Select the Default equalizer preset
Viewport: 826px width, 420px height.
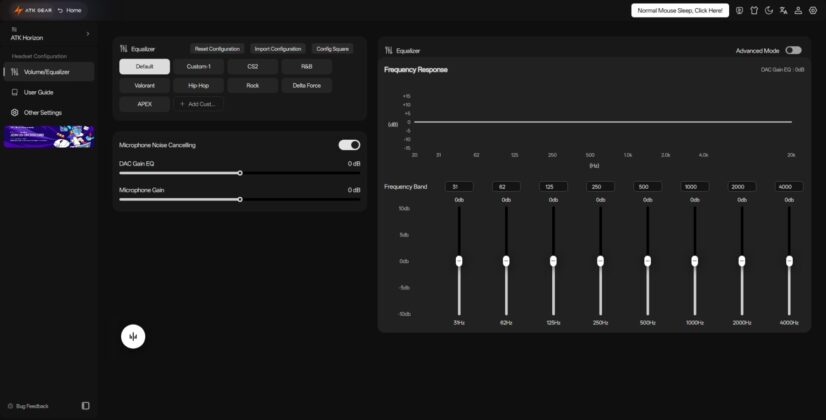coord(144,66)
